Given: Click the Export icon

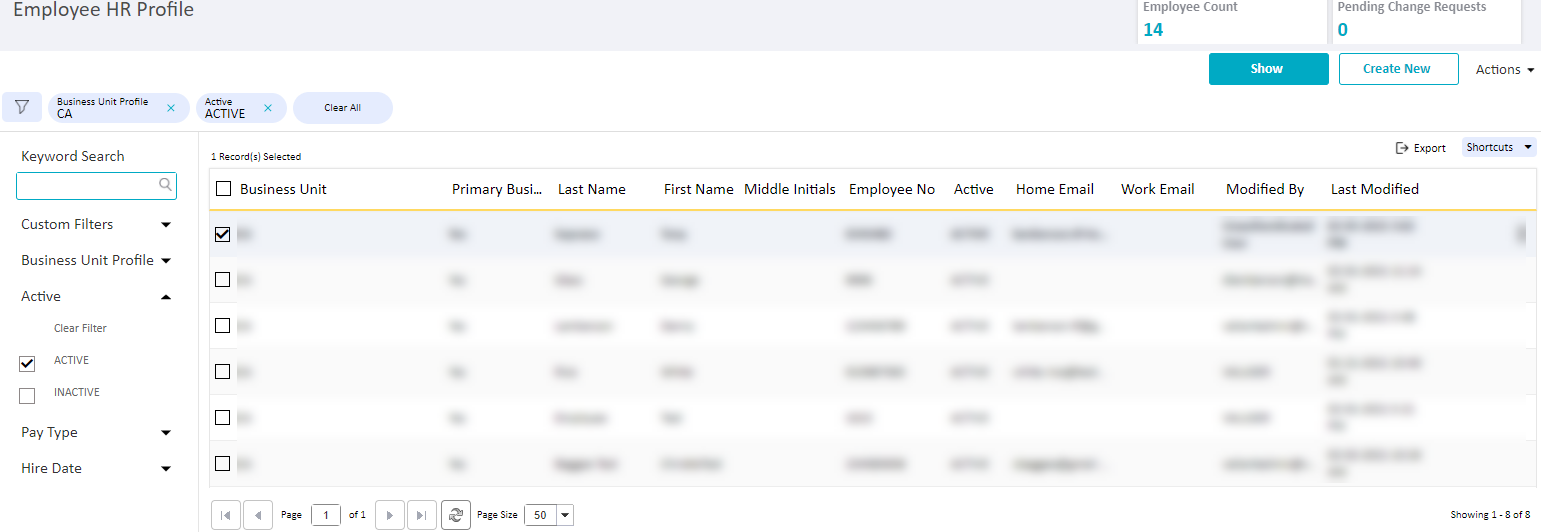Looking at the screenshot, I should coord(1402,148).
